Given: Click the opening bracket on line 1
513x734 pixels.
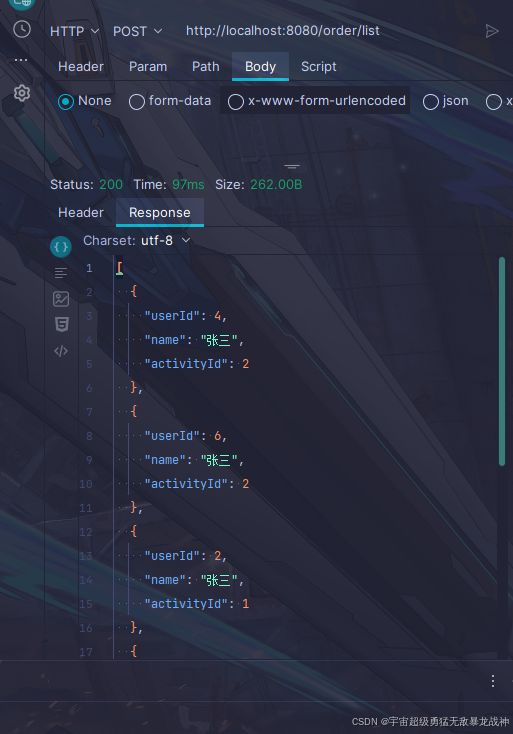Looking at the screenshot, I should tap(120, 268).
